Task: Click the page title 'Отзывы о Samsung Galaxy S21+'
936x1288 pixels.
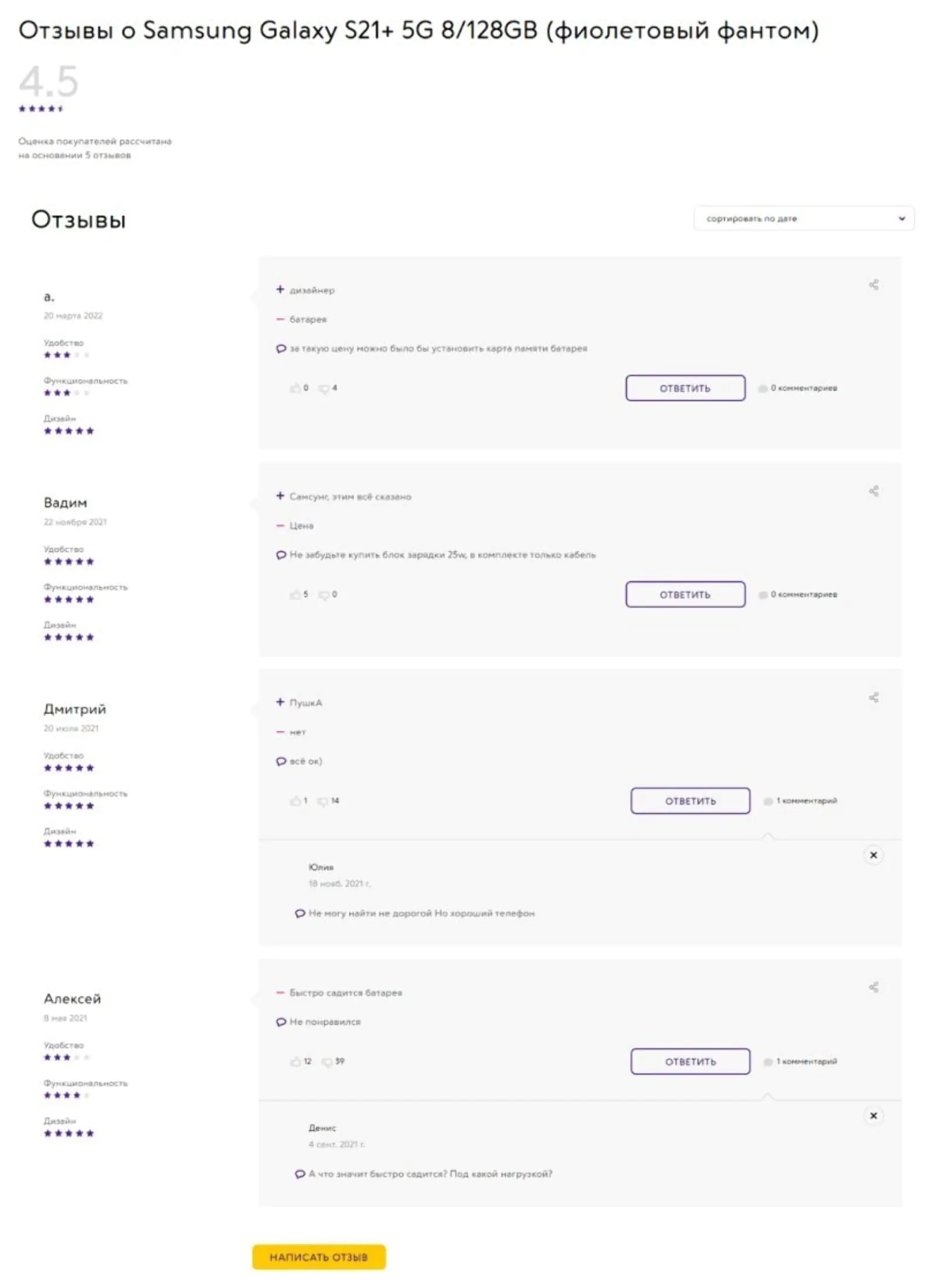Action: (419, 30)
